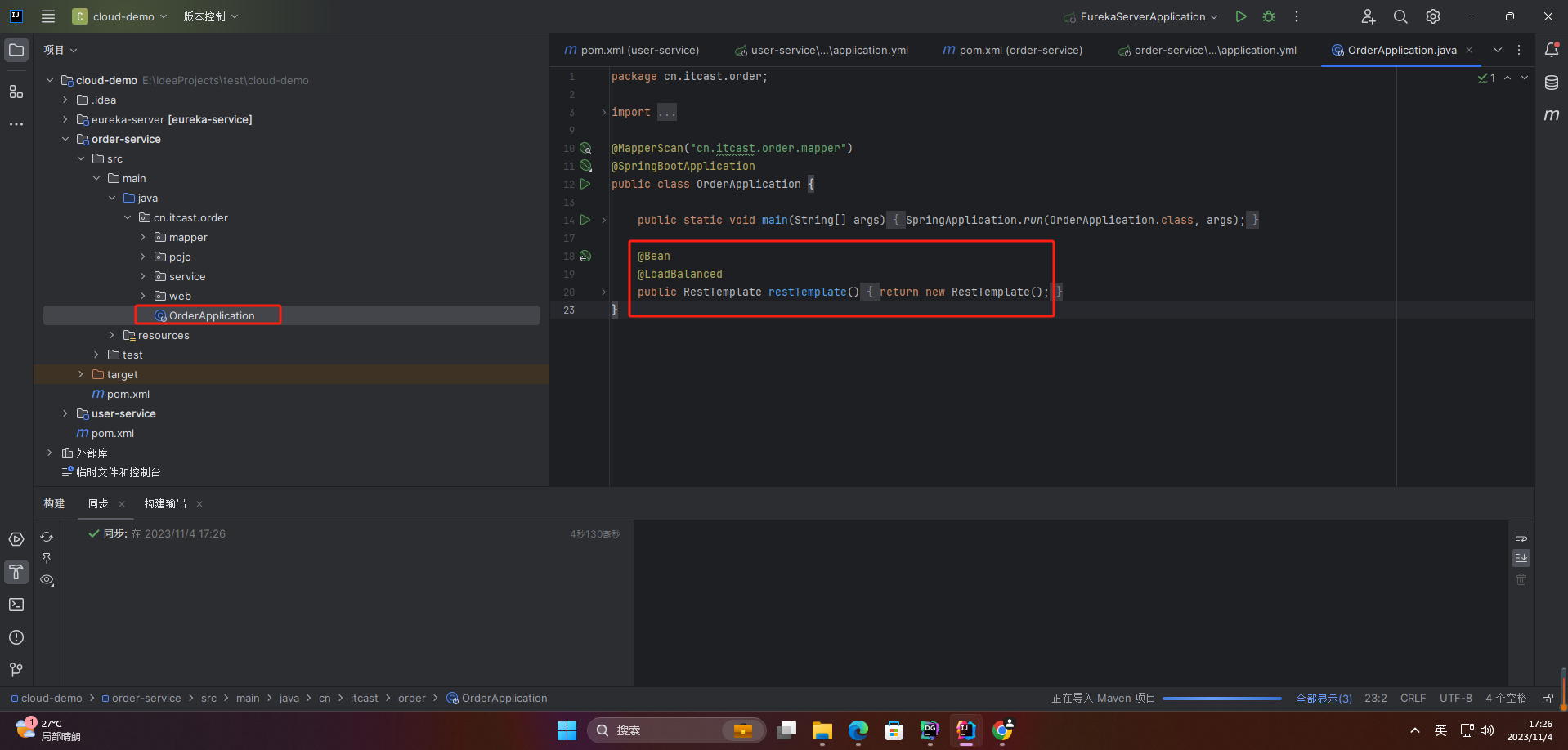Run EurekaServerApplication with the play icon
1568x750 pixels.
click(x=1241, y=16)
